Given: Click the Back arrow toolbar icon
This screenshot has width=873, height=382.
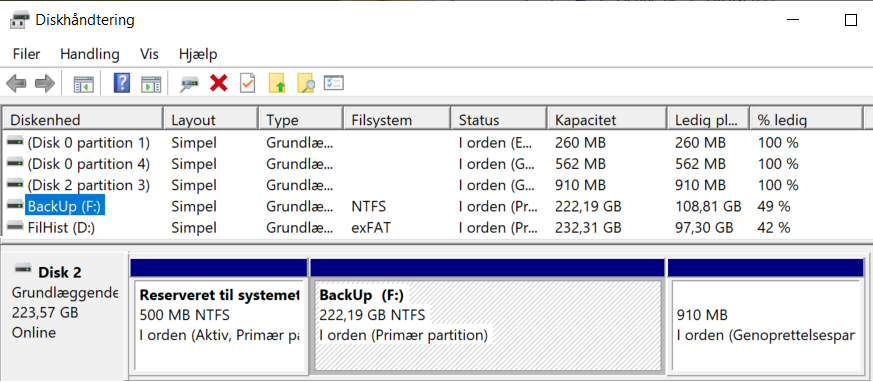Looking at the screenshot, I should pos(16,84).
